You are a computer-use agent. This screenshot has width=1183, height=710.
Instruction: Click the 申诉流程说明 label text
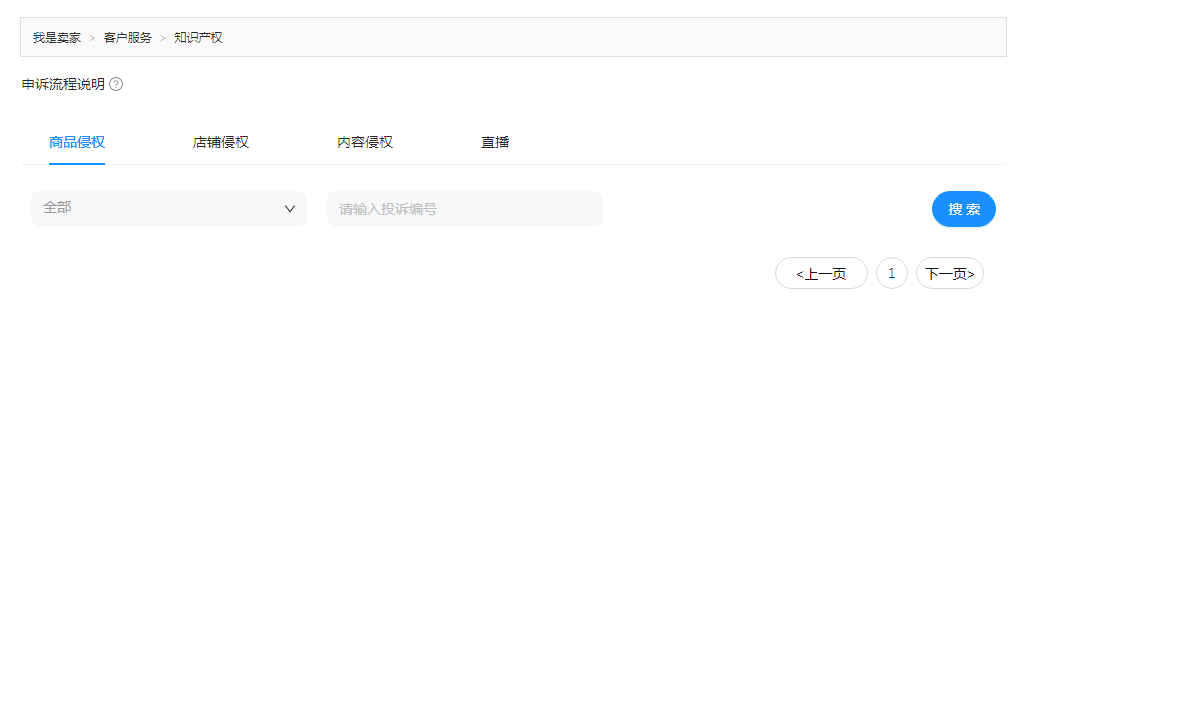[x=63, y=85]
